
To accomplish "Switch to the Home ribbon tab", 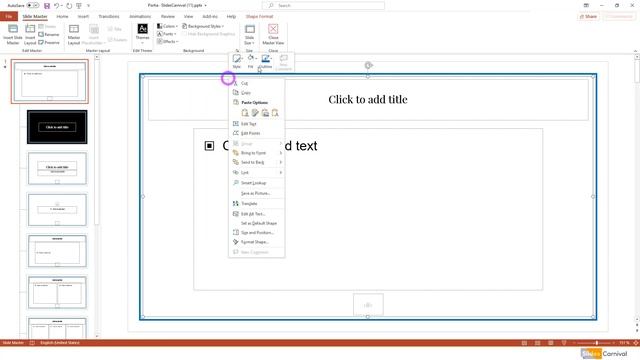I will (62, 16).
